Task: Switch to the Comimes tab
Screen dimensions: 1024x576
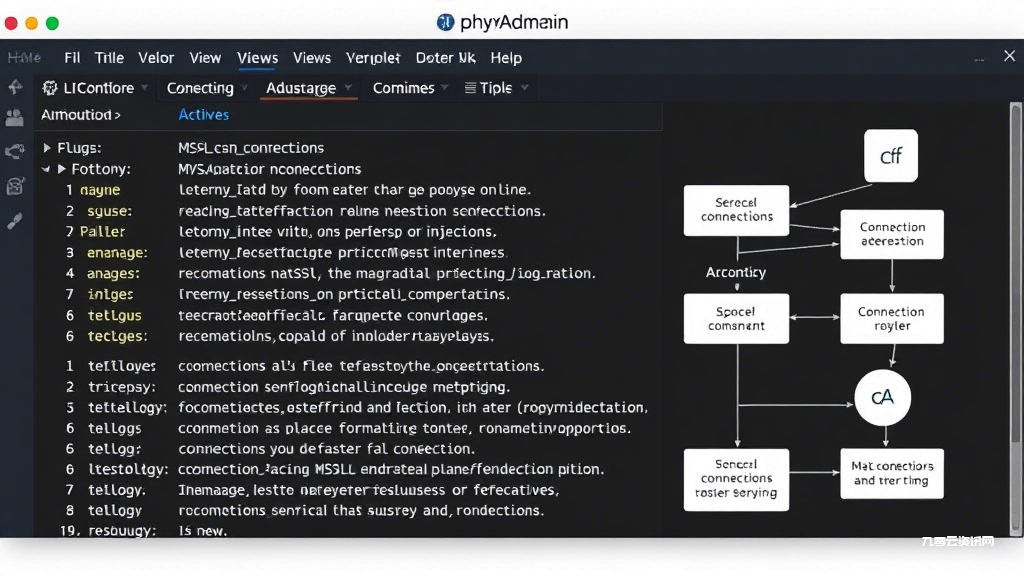Action: click(410, 88)
